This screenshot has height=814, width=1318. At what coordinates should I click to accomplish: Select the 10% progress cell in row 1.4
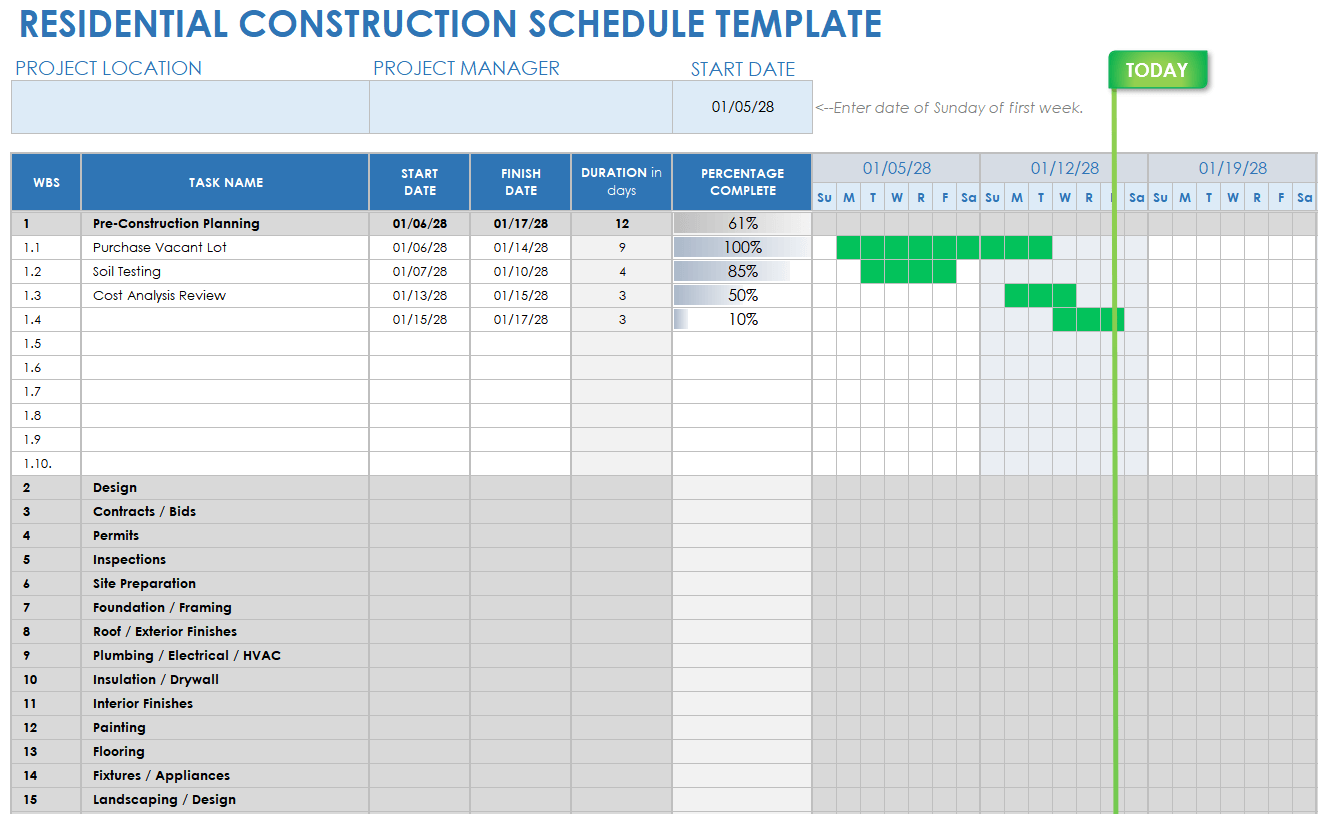(742, 319)
